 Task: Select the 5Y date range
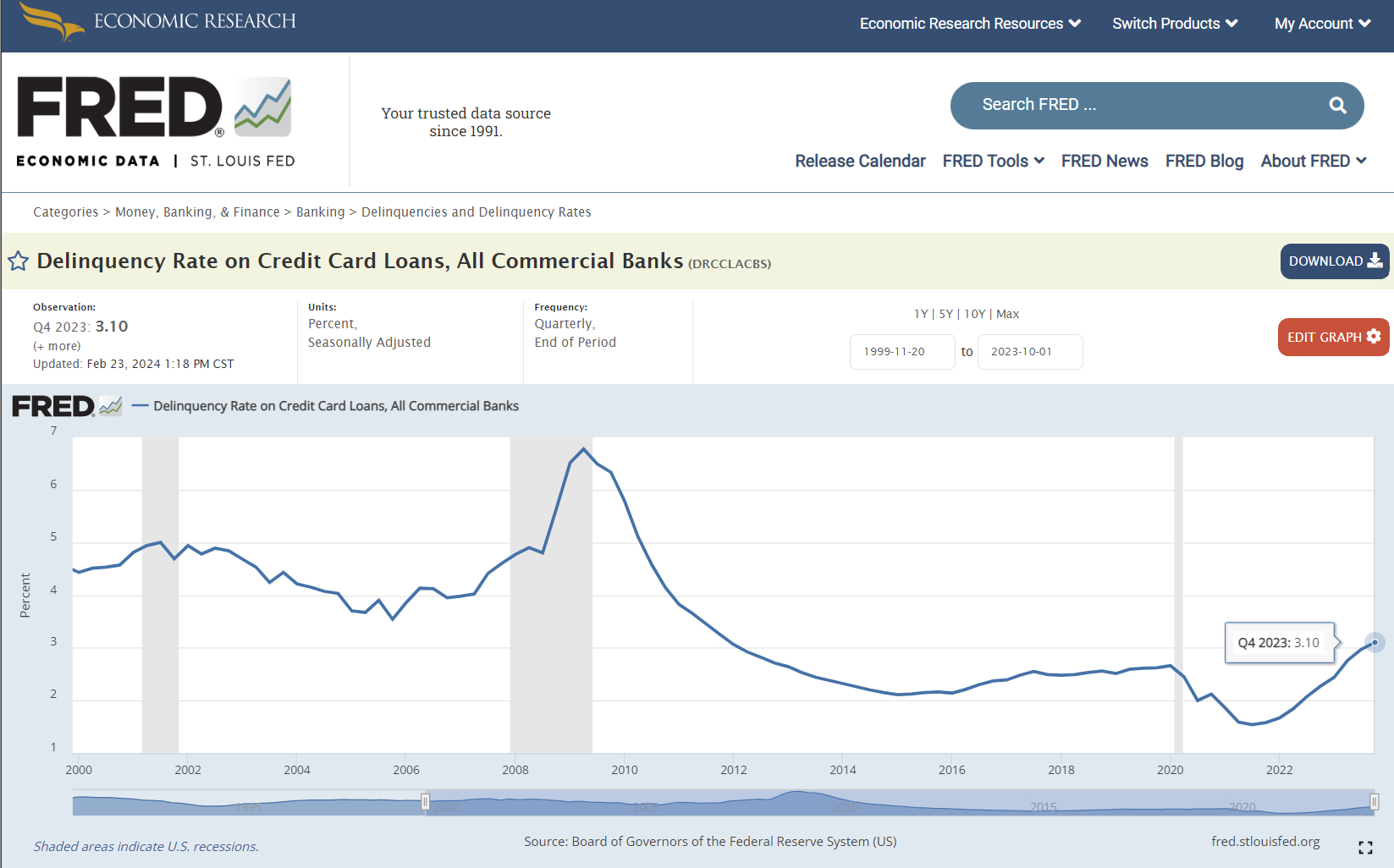946,314
